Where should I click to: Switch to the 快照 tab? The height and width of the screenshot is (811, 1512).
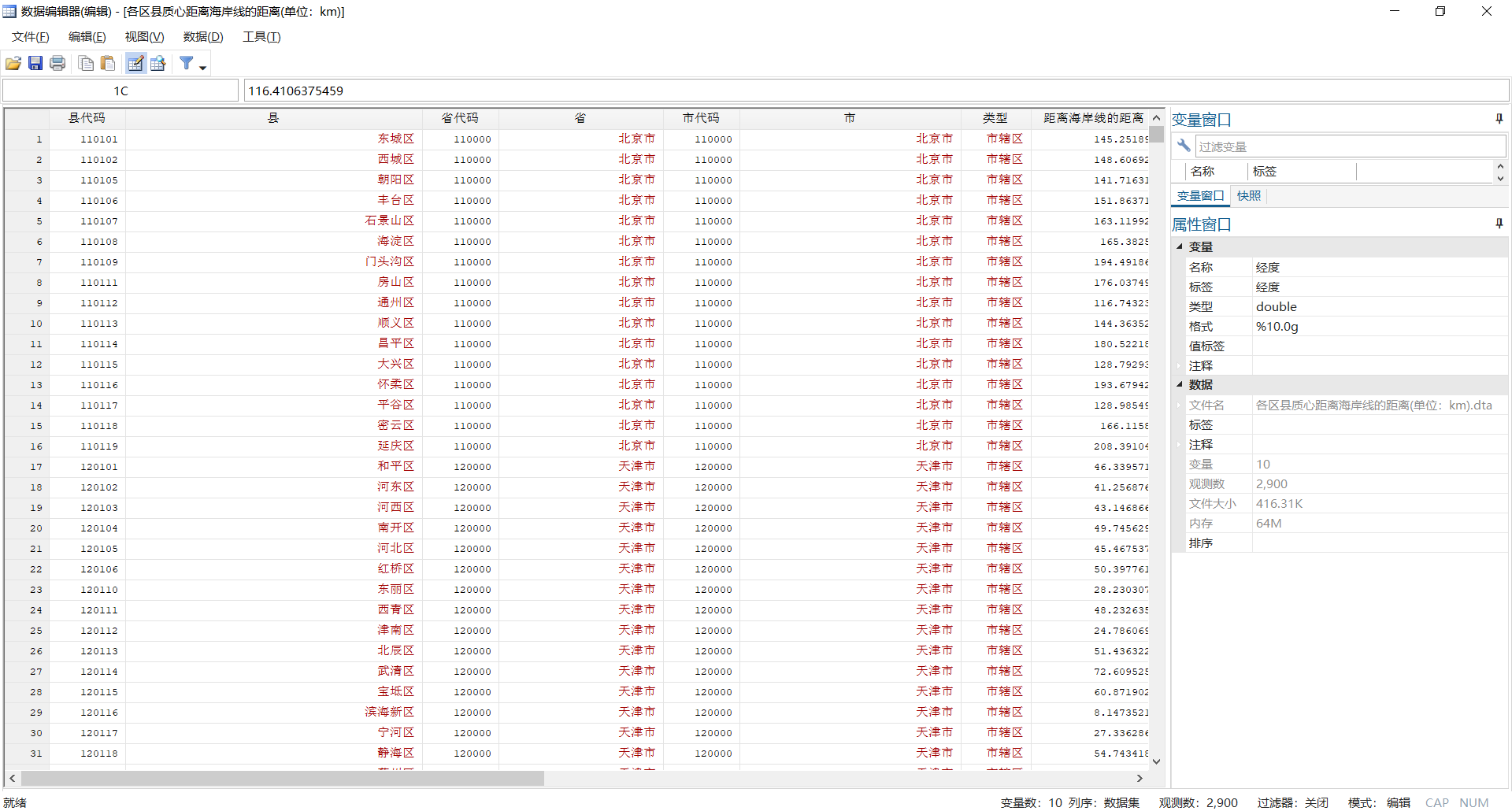pos(1249,196)
